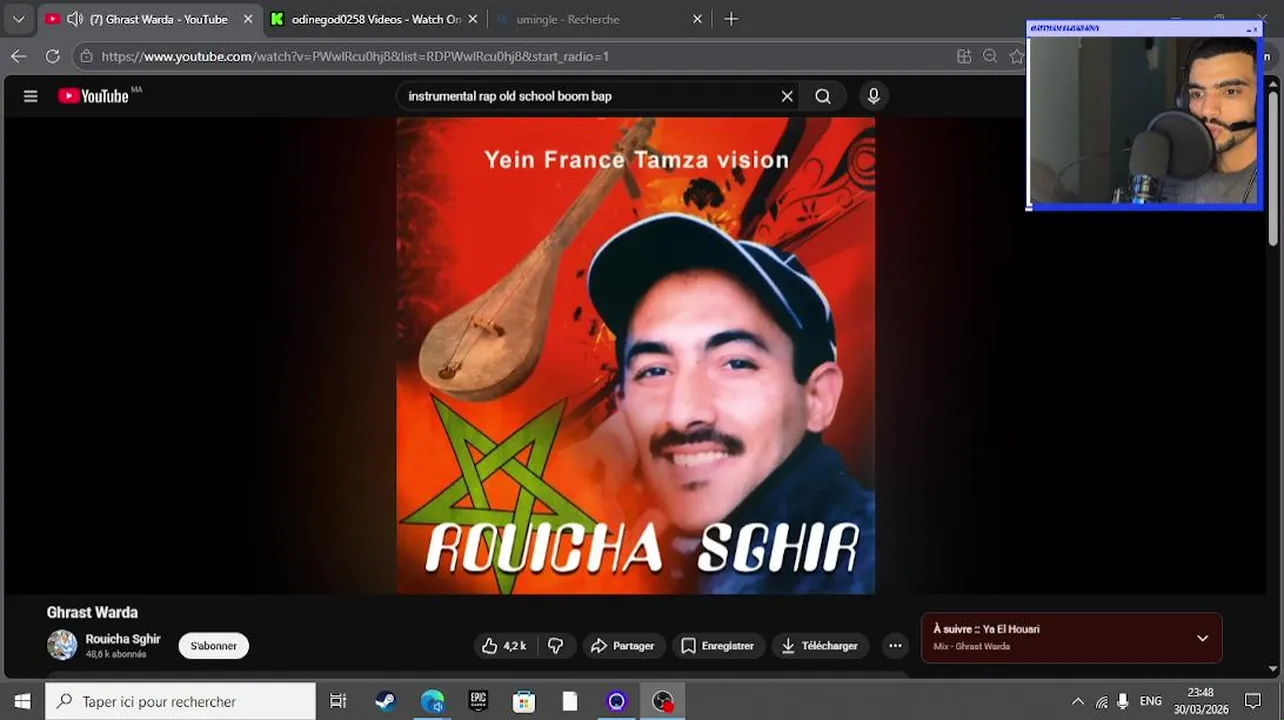The height and width of the screenshot is (720, 1284).
Task: Open Steam from the taskbar
Action: pyautogui.click(x=385, y=701)
